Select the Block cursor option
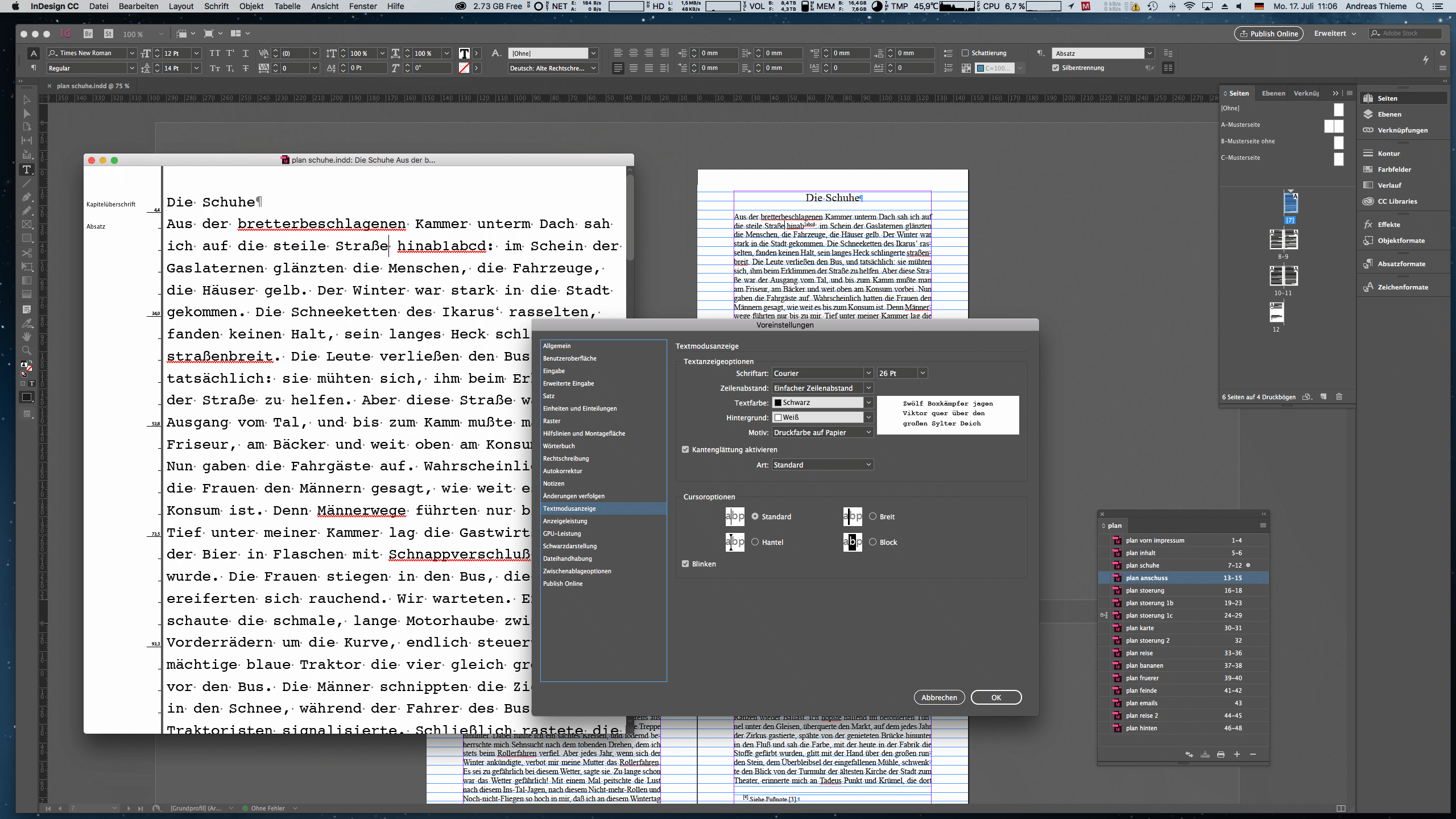The height and width of the screenshot is (819, 1456). coord(872,542)
